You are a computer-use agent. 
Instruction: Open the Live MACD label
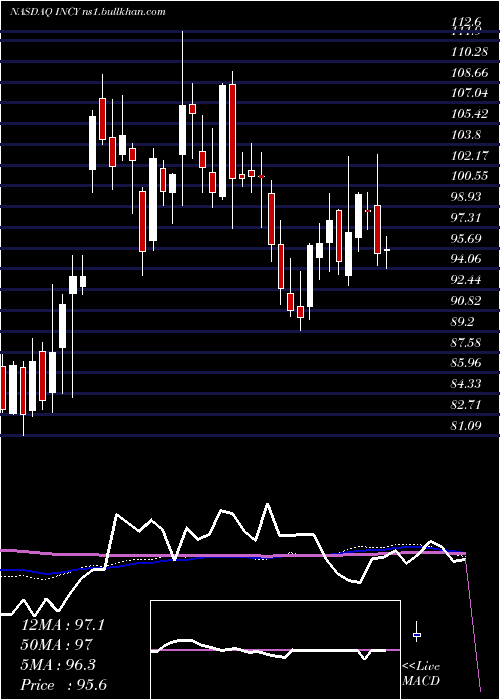pyautogui.click(x=421, y=673)
